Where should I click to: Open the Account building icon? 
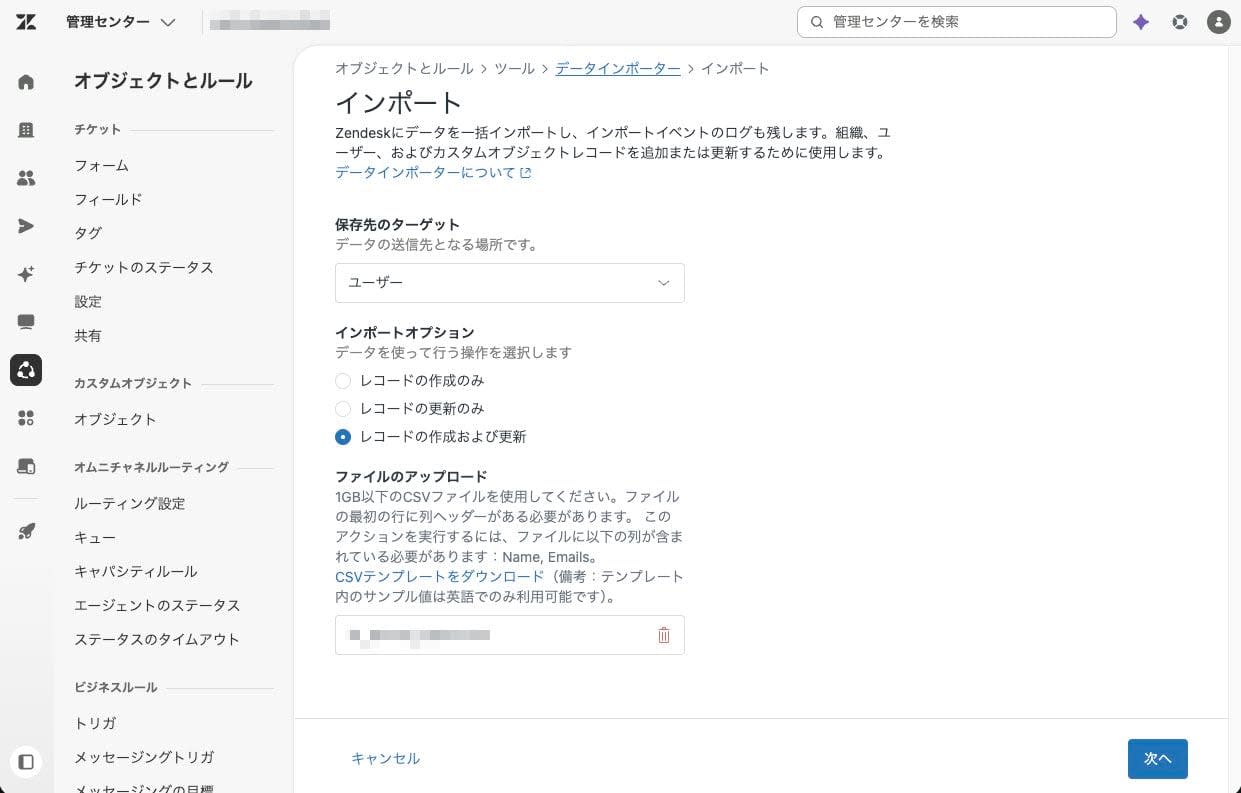[x=26, y=130]
